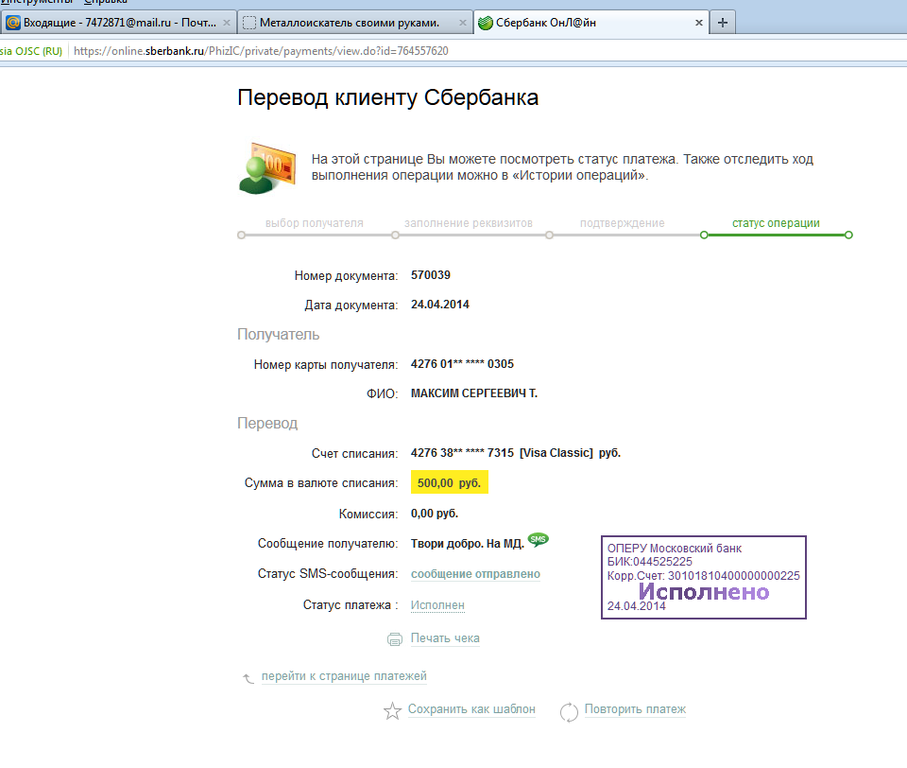Switch to the Mail.ru inbox tab
Screen dimensions: 907x768
118,23
